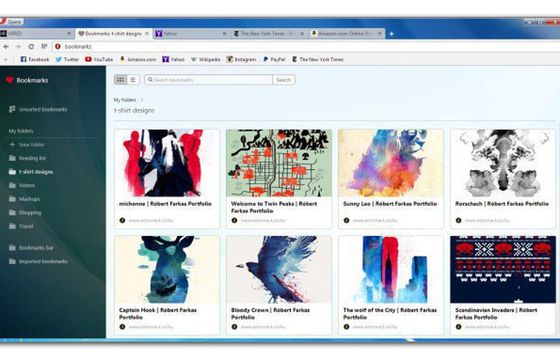Click the Sunny Leo | Robert Farkas Portfolio title
The height and width of the screenshot is (360, 560).
pos(390,204)
